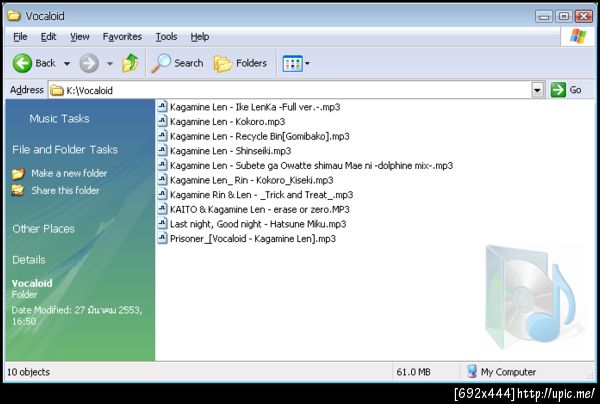Expand the Other Places section
Viewport: 600px width, 404px height.
pos(44,229)
